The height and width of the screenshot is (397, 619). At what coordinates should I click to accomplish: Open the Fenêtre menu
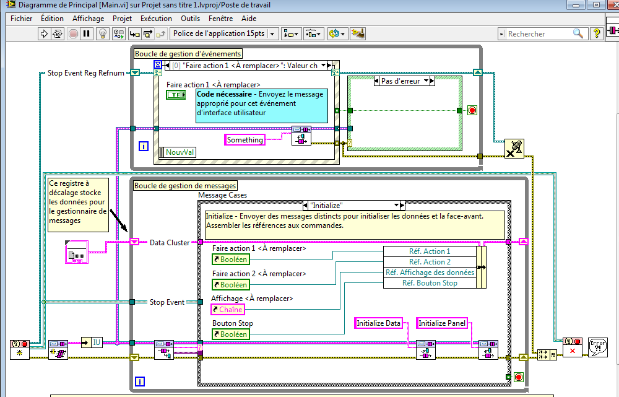pyautogui.click(x=221, y=19)
